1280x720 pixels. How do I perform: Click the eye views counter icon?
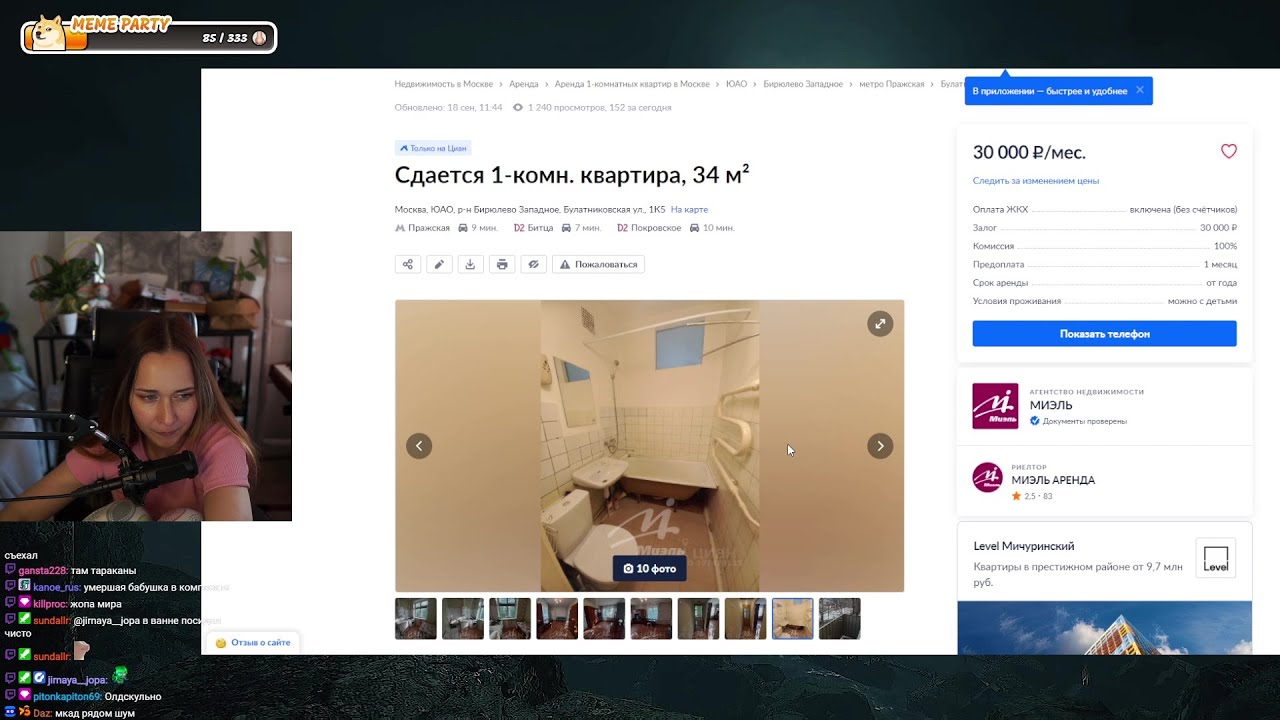point(518,107)
